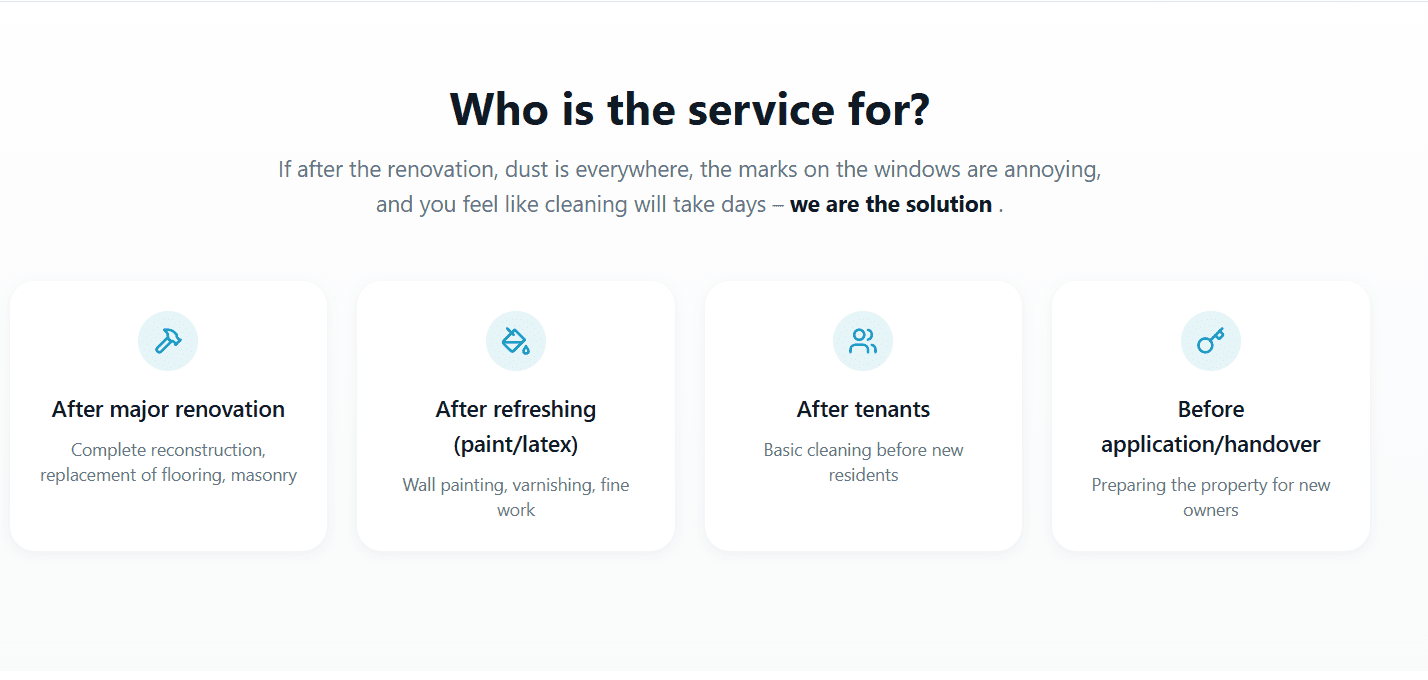The width and height of the screenshot is (1428, 680).
Task: Click 'Complete reconstruction, replacement of flooring' text
Action: pos(168,462)
